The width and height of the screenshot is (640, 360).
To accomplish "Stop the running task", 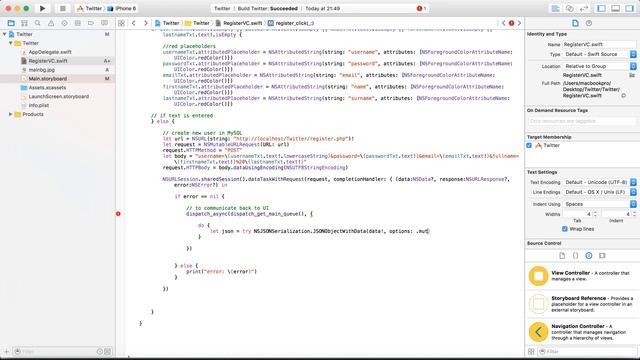I will point(62,8).
